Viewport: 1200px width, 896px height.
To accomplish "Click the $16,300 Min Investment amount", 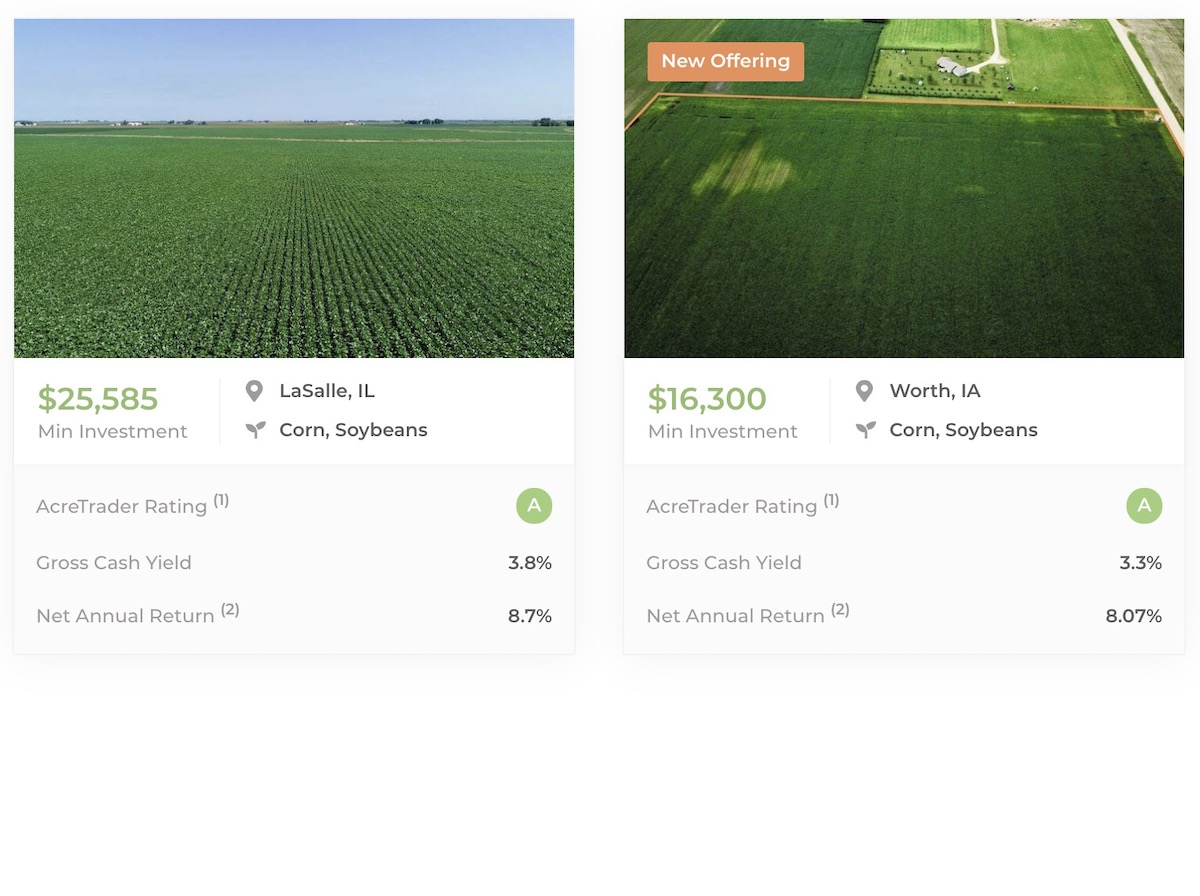I will [707, 398].
